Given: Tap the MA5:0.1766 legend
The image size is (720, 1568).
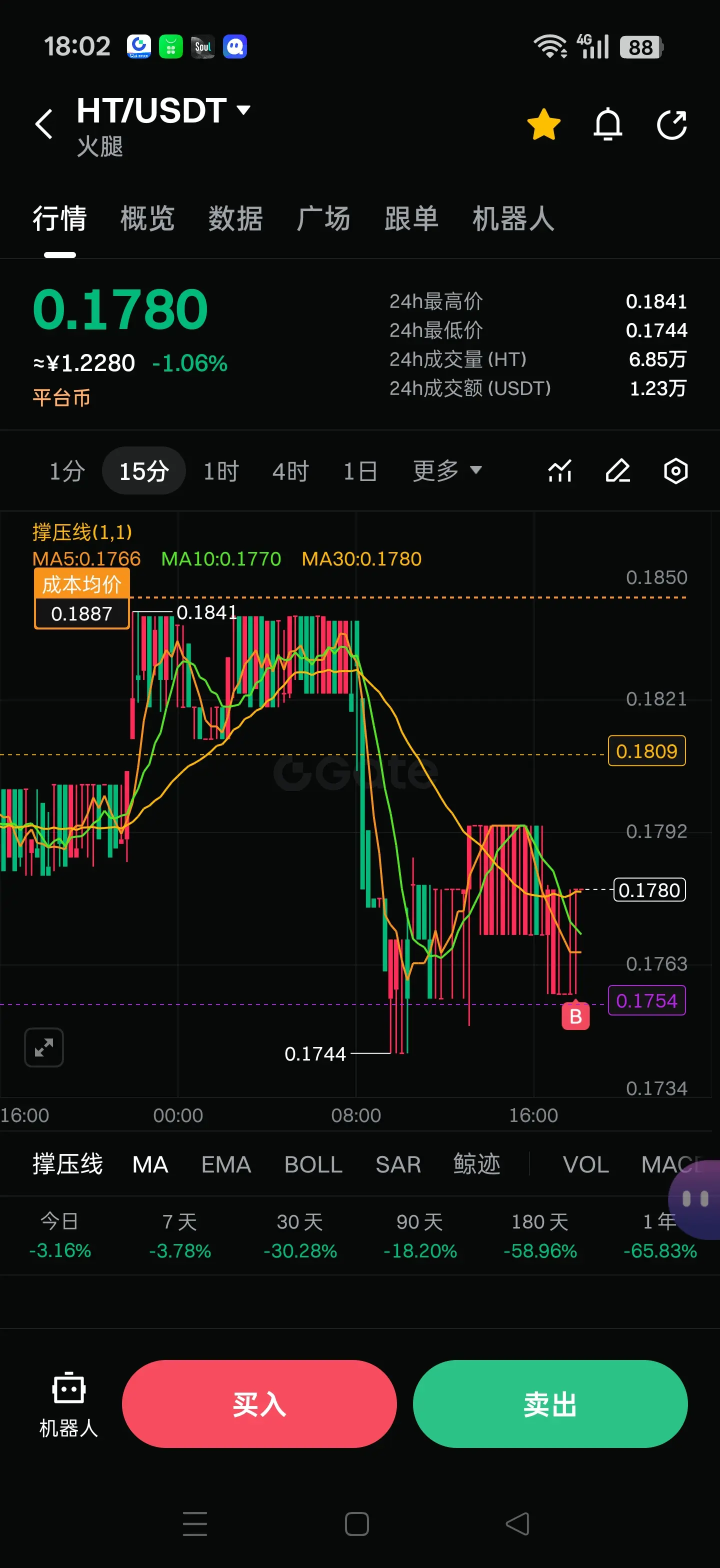Looking at the screenshot, I should (x=86, y=559).
